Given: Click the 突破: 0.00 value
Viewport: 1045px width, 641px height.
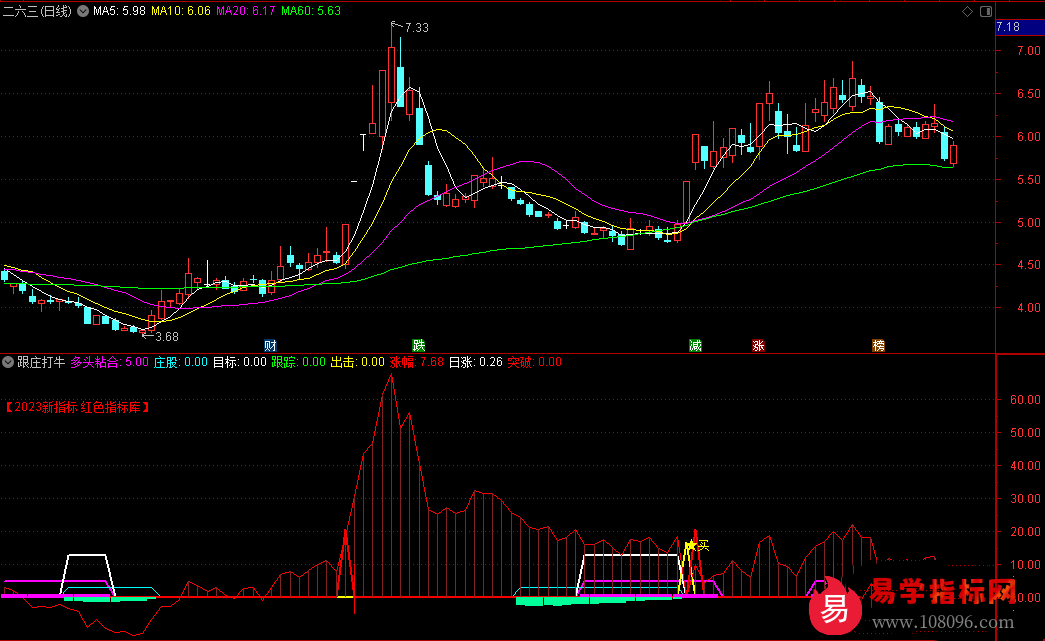Looking at the screenshot, I should [534, 362].
